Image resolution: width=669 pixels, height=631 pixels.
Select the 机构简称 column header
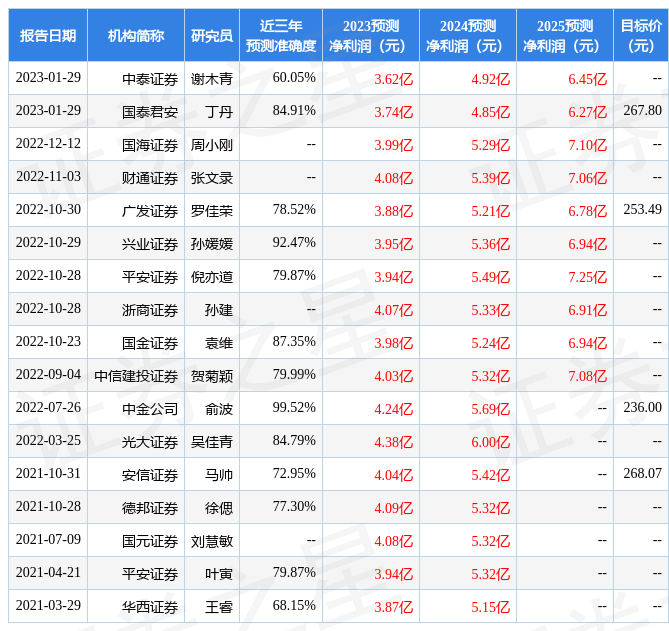pos(136,36)
